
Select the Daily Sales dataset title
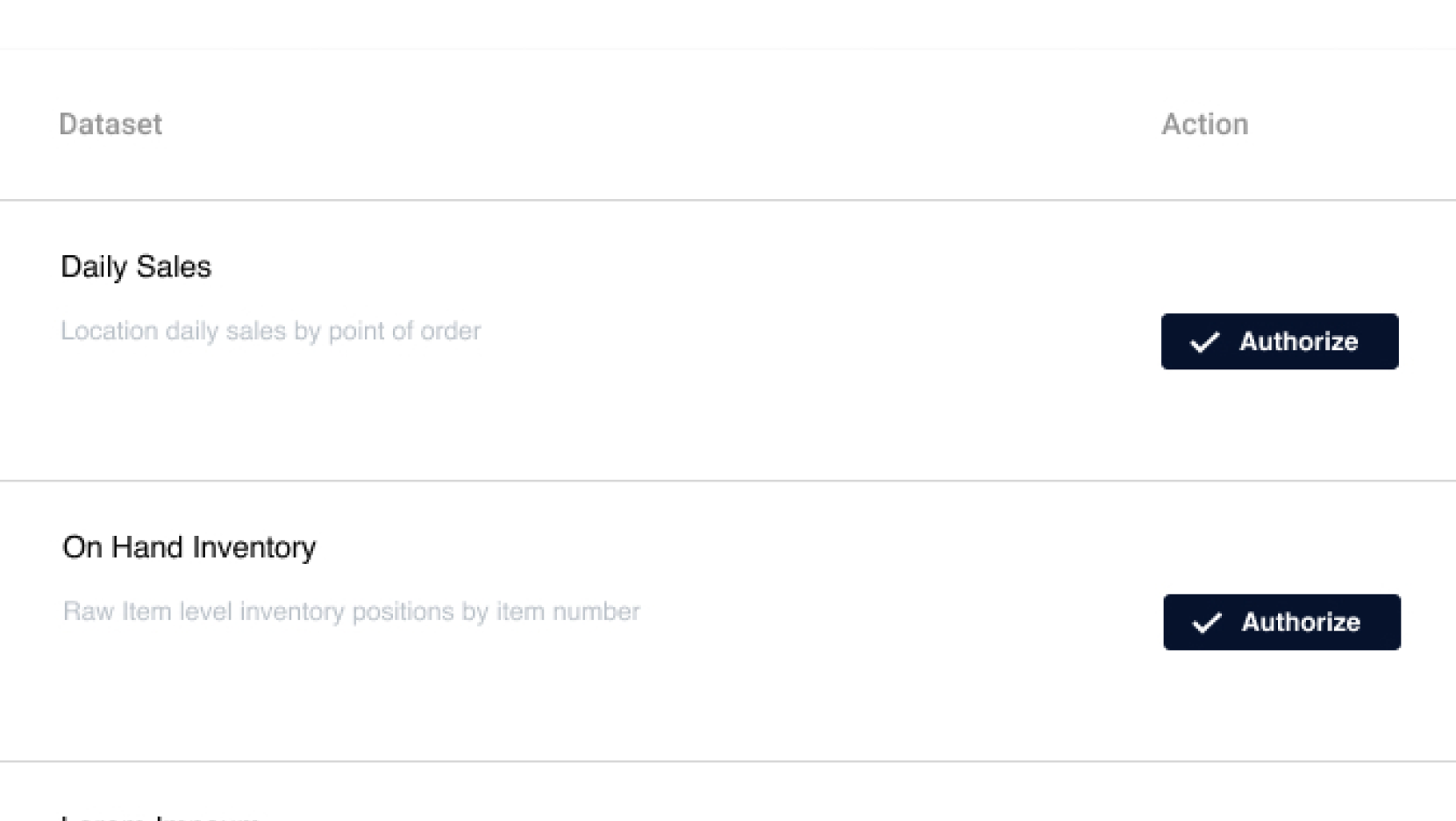point(136,267)
